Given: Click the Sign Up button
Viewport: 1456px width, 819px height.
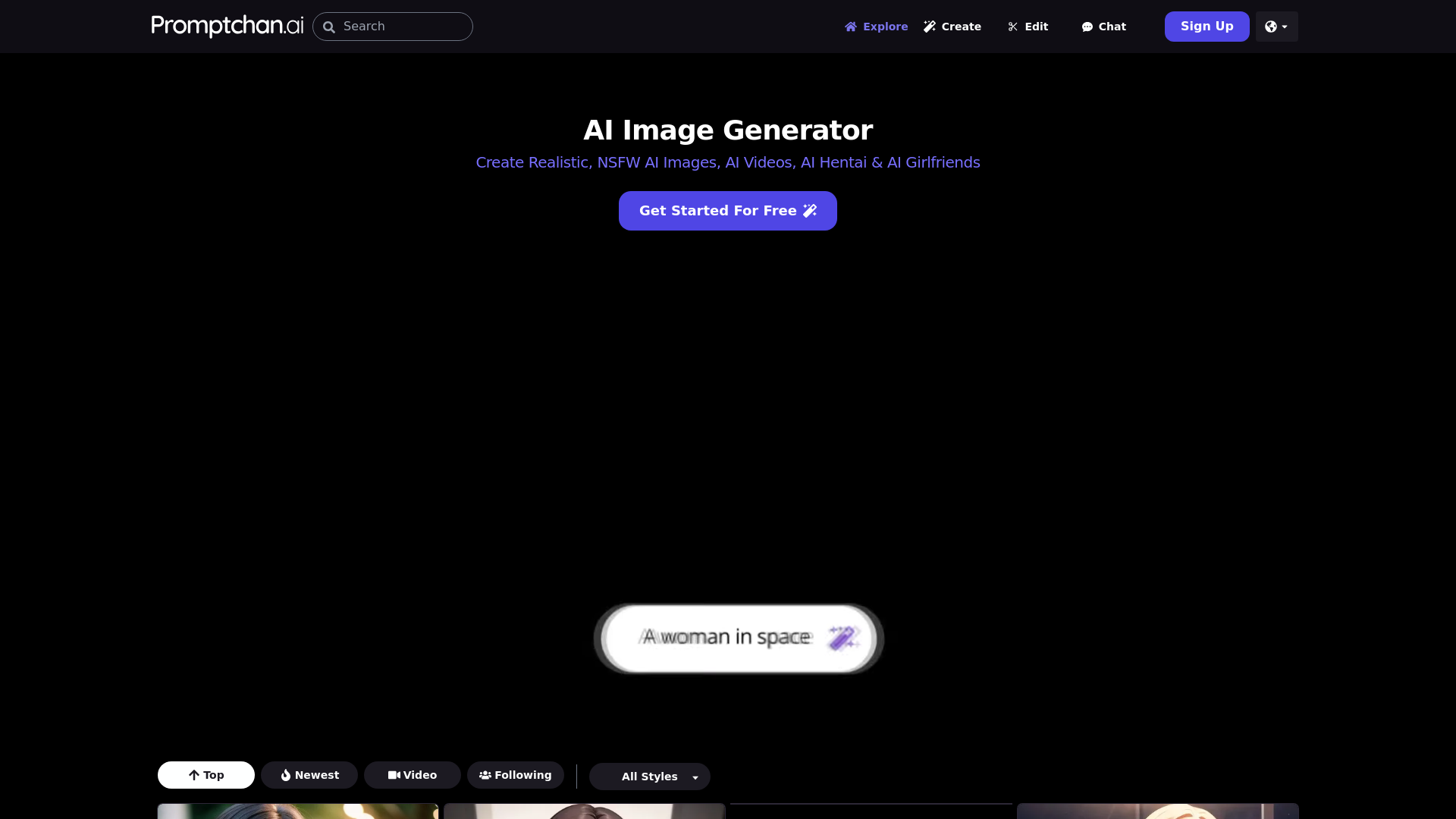Looking at the screenshot, I should [1207, 27].
